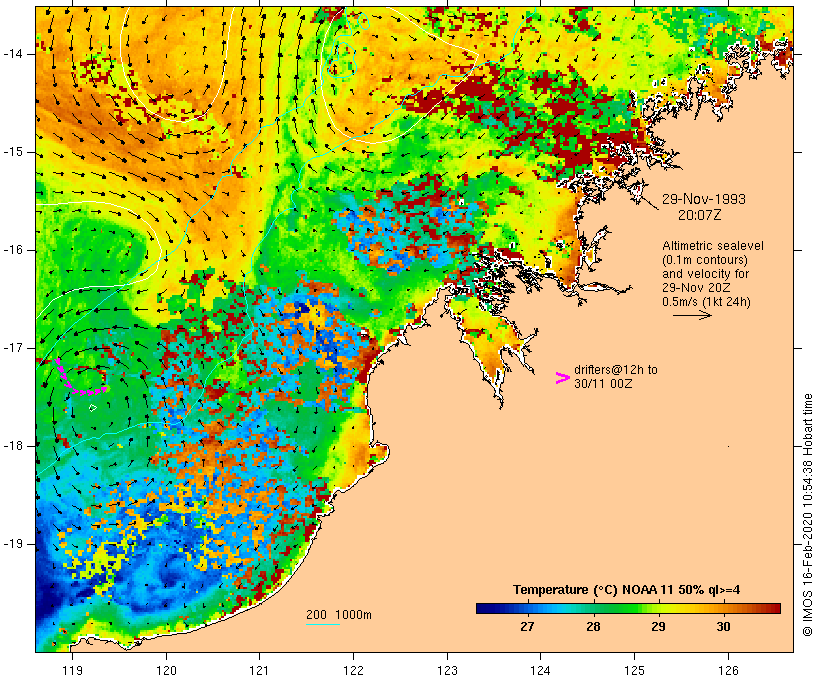Image resolution: width=820 pixels, height=680 pixels.
Task: Click the latitude axis label -16
Action: 12,250
